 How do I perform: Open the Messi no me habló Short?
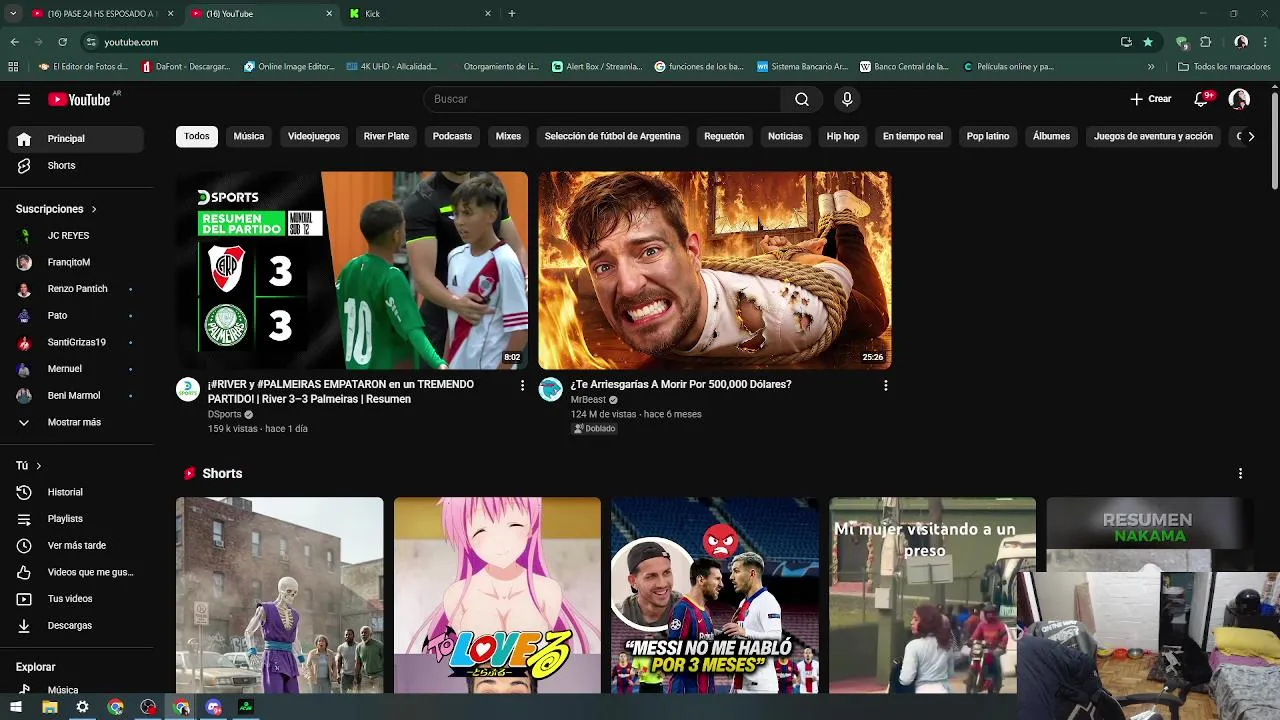pyautogui.click(x=715, y=595)
